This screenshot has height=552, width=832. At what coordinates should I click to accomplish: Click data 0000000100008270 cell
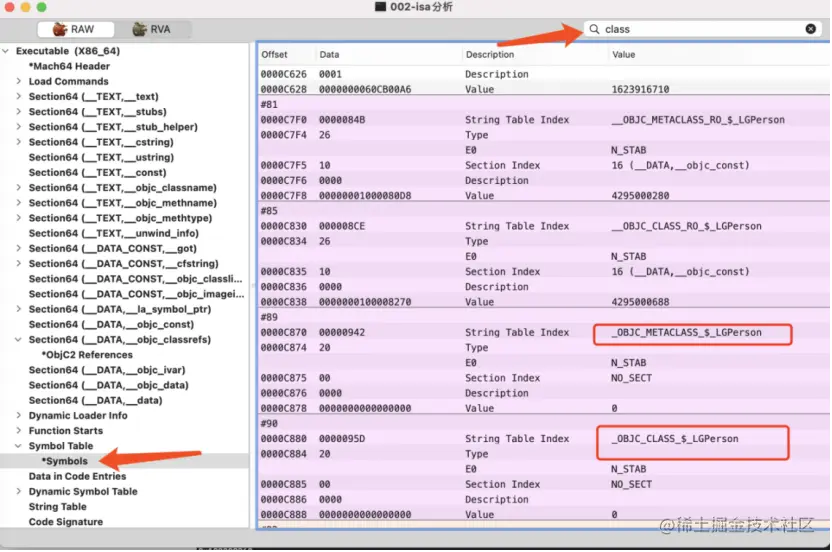[x=365, y=302]
